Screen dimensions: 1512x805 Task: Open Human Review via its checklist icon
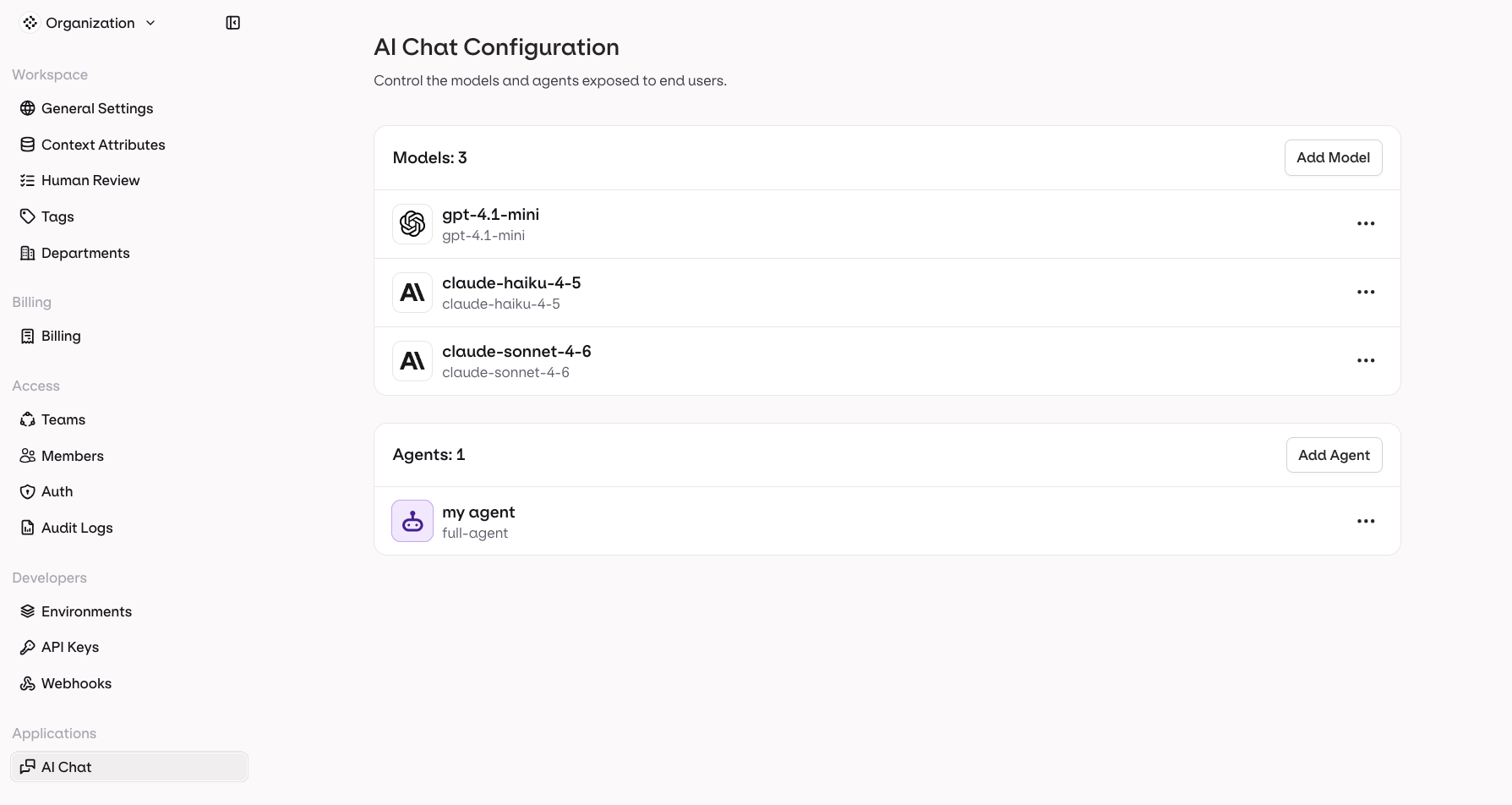tap(28, 180)
